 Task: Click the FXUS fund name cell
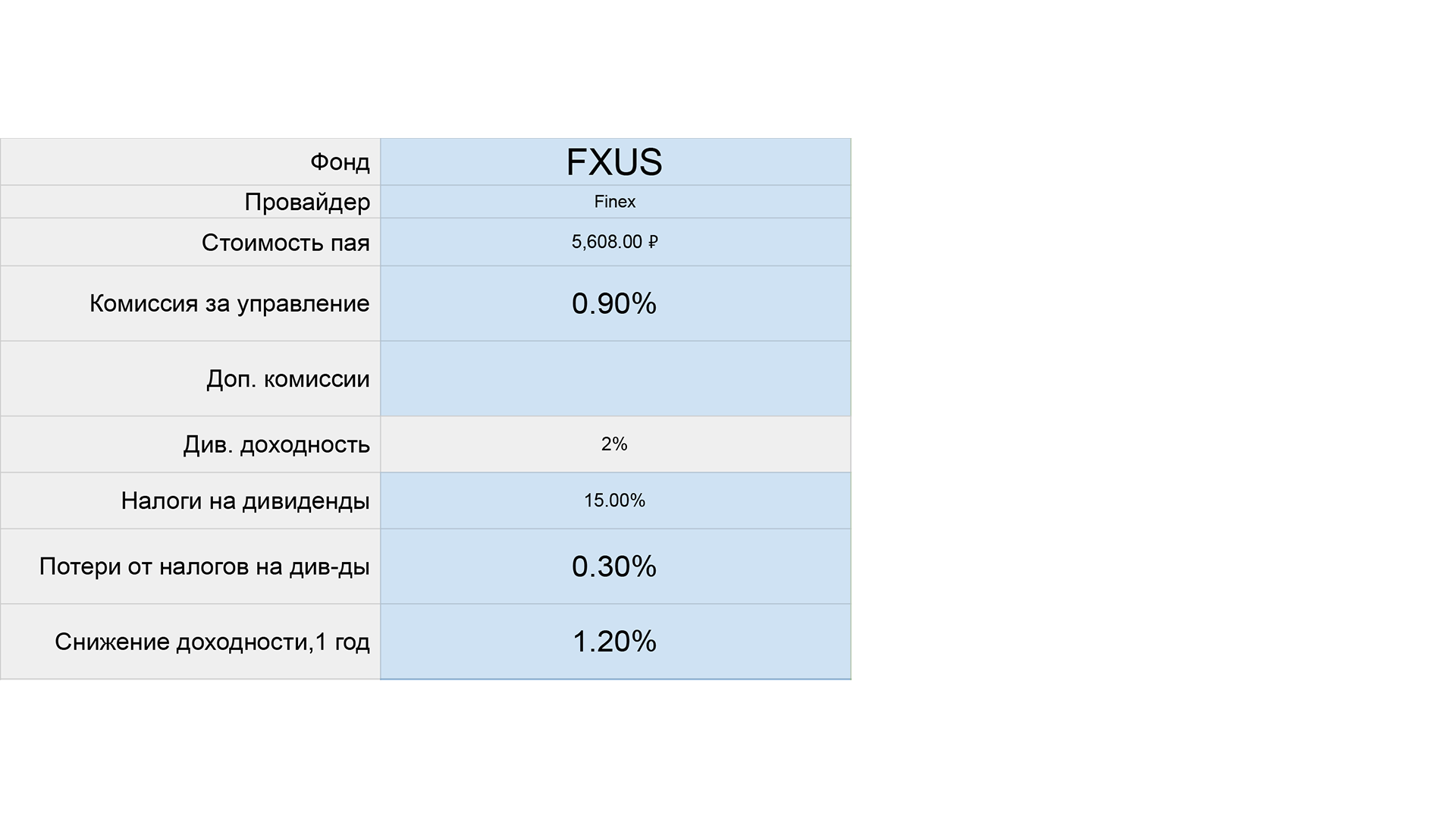coord(614,162)
